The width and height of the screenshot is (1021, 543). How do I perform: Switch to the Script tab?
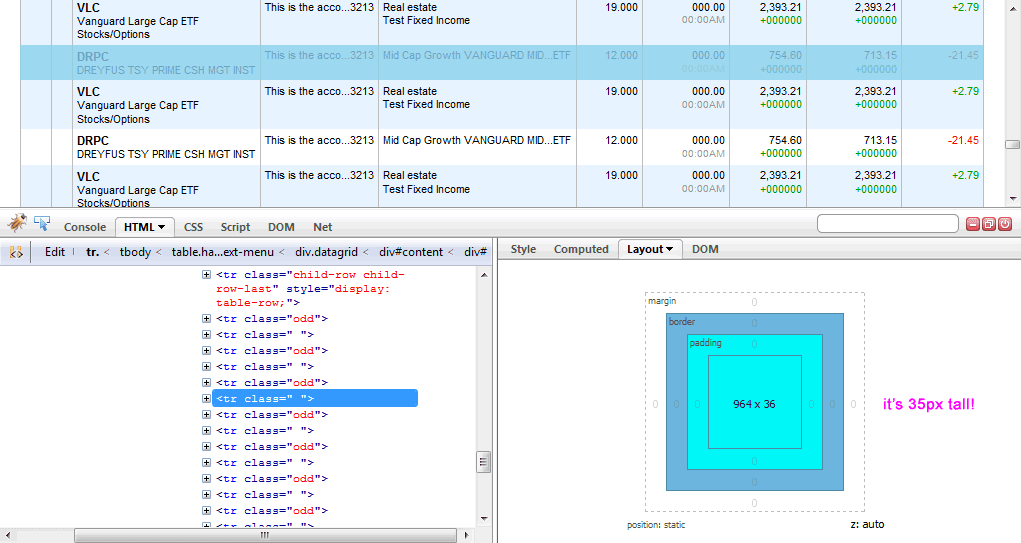click(x=235, y=227)
